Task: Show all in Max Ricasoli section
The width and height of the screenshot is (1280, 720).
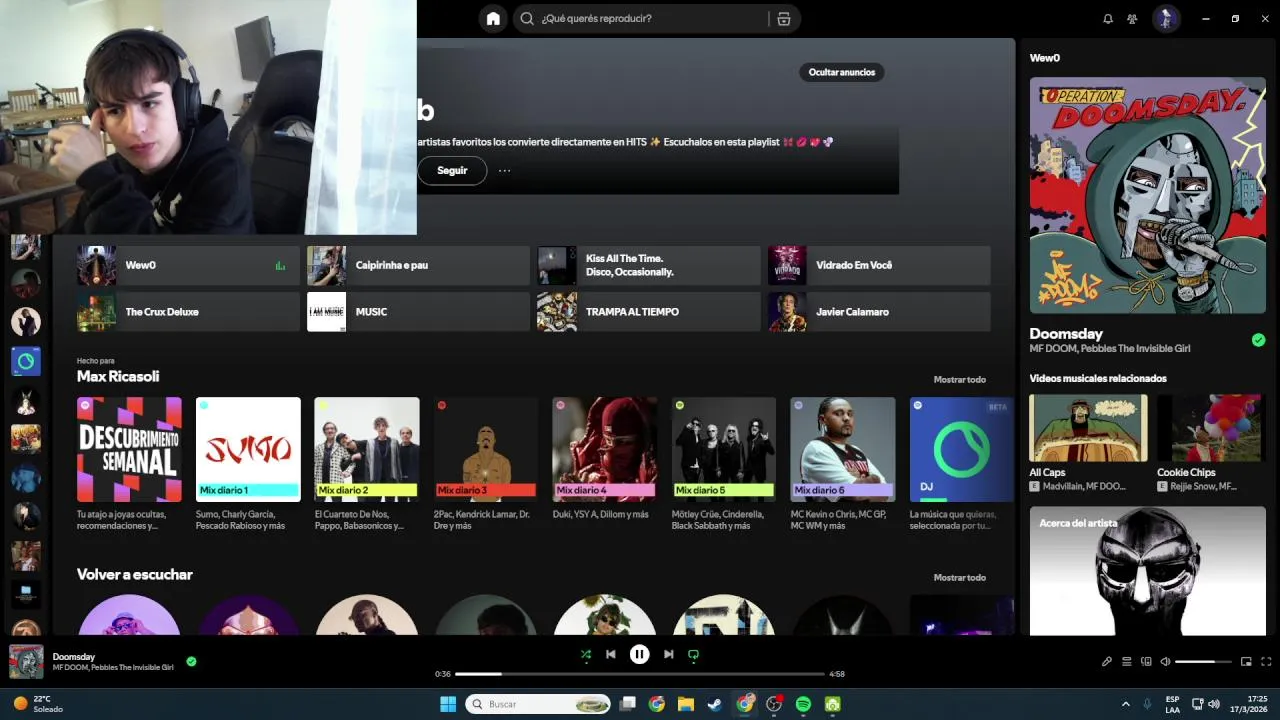Action: click(959, 379)
